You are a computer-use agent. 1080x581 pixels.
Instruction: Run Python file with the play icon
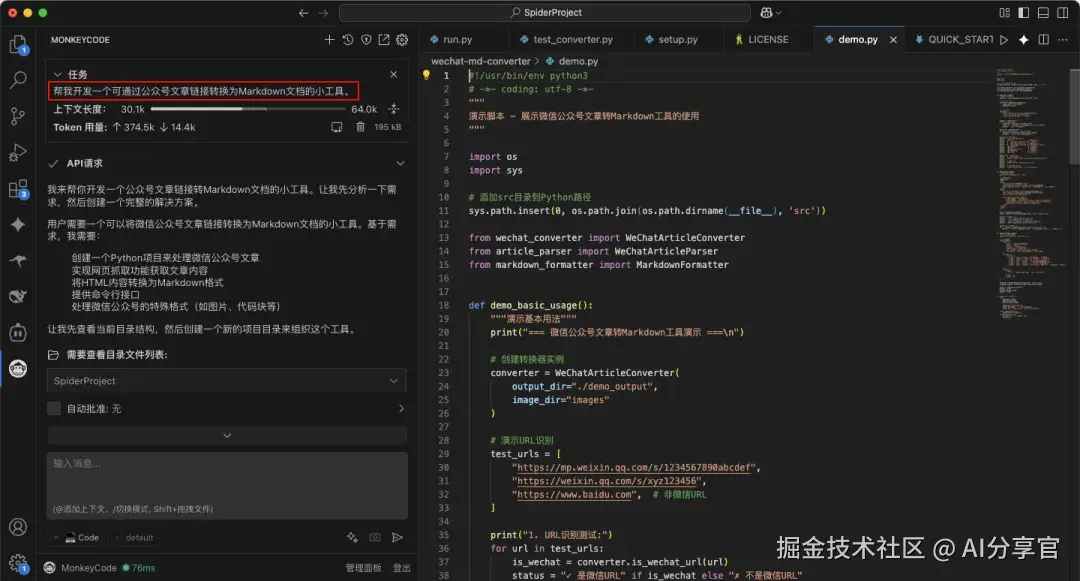tap(1004, 40)
